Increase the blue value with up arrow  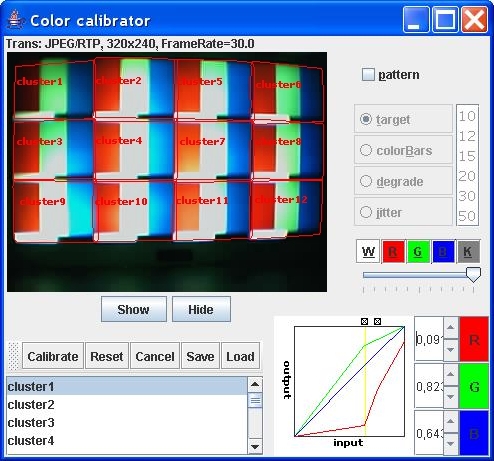coord(451,422)
